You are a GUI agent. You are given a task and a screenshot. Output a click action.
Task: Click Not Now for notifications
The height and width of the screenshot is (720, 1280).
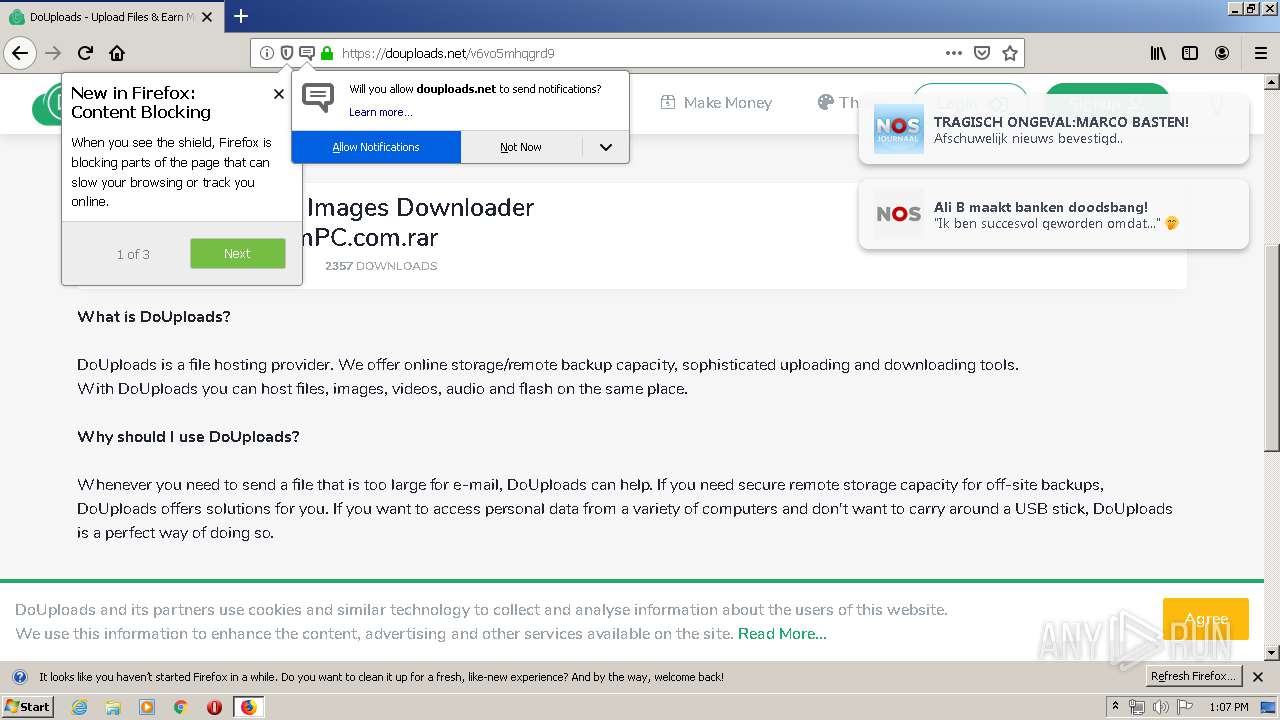[x=521, y=147]
